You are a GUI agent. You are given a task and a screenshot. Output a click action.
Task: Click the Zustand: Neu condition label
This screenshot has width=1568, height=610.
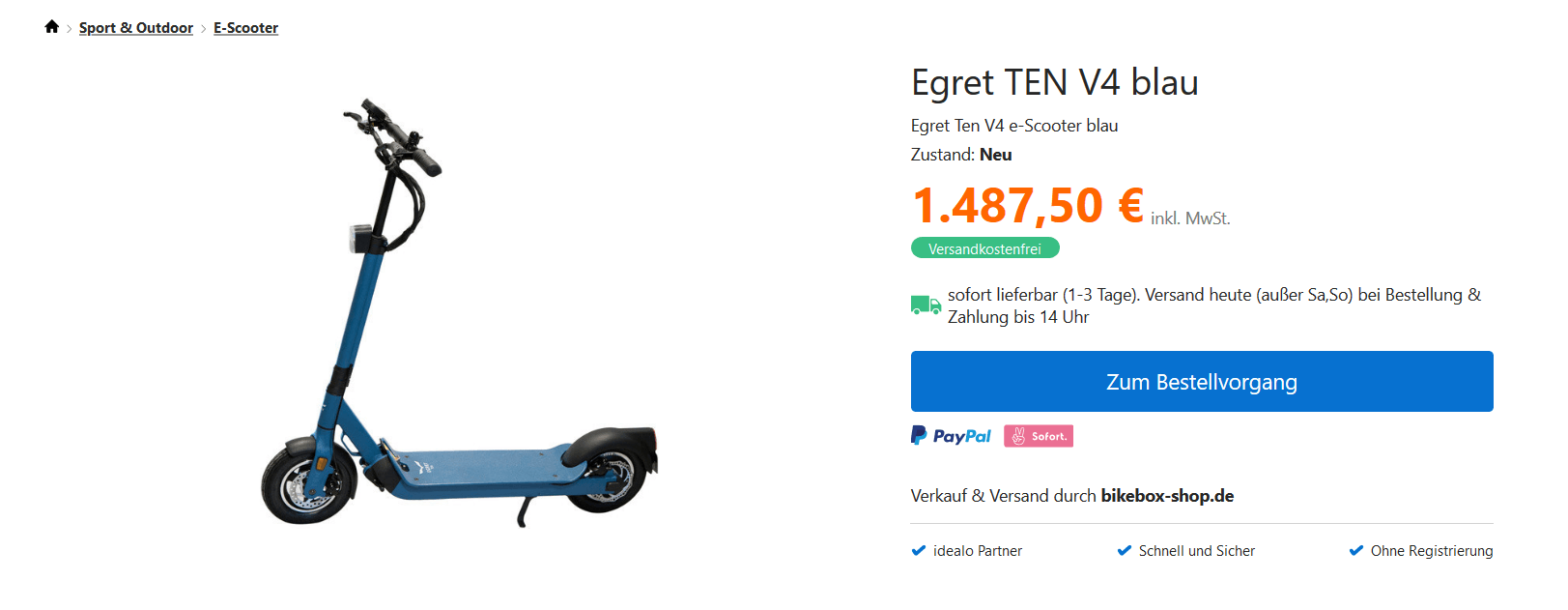[x=960, y=155]
